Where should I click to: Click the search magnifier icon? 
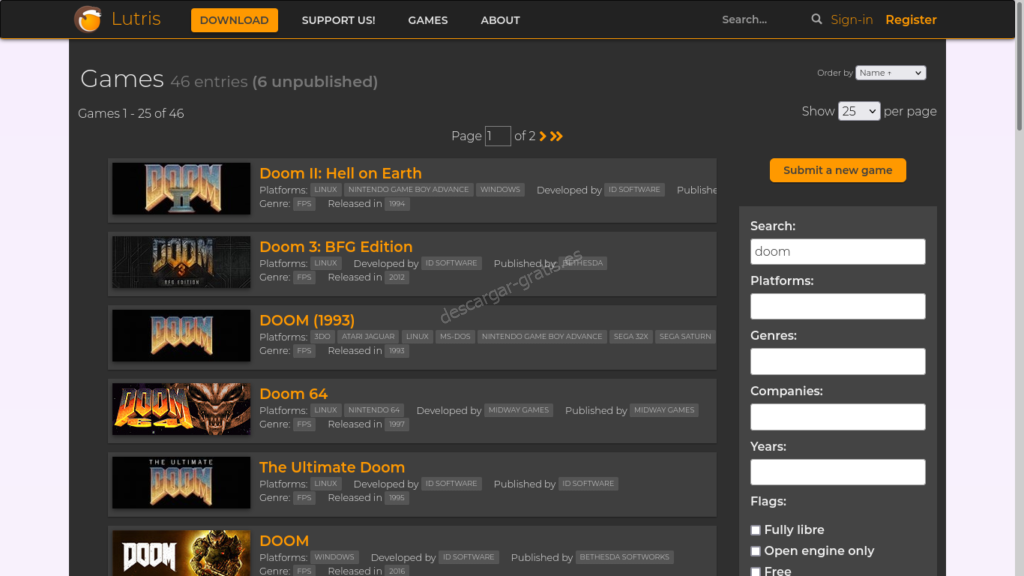[x=816, y=19]
